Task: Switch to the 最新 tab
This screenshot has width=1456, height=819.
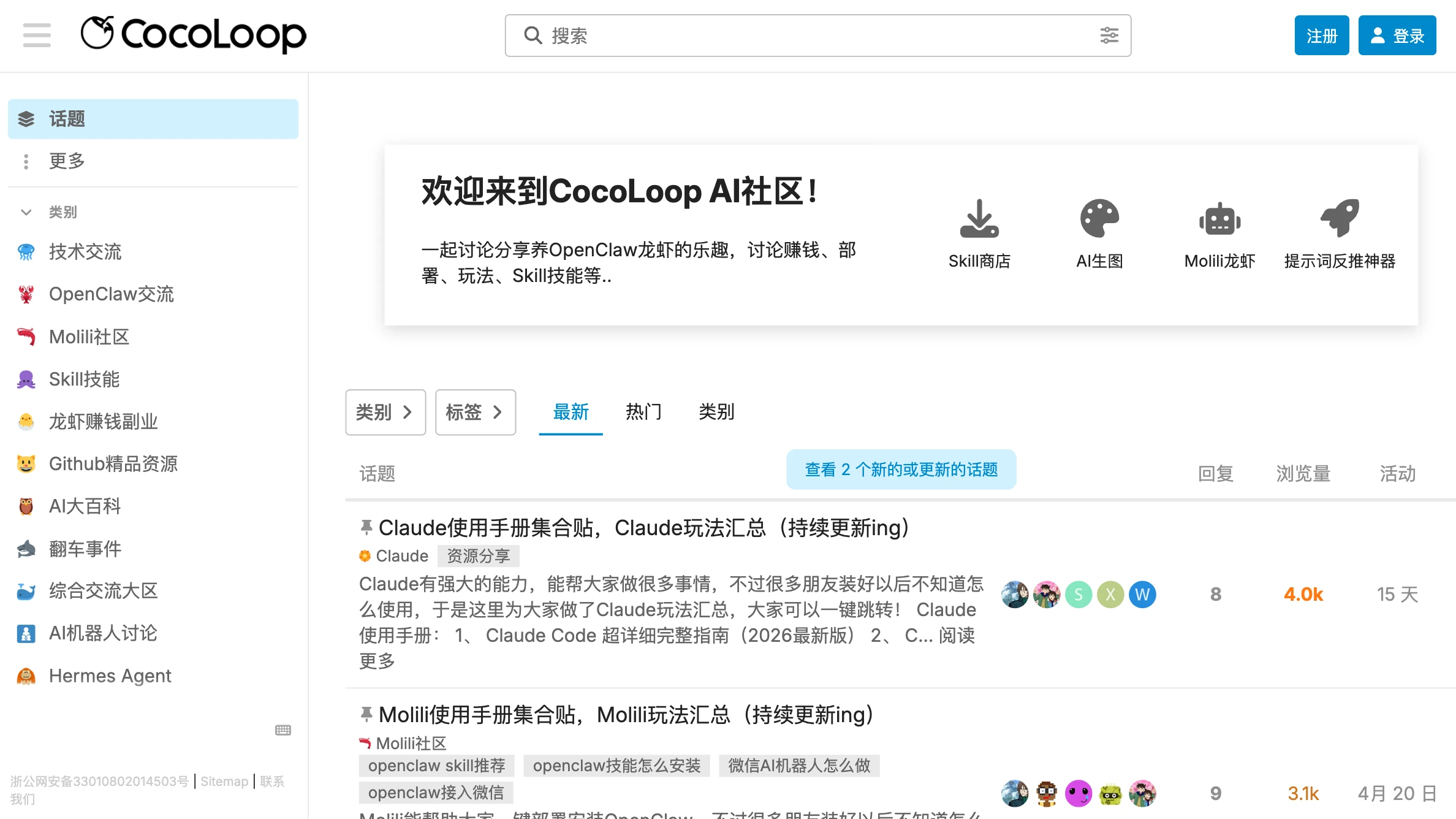Action: (571, 412)
